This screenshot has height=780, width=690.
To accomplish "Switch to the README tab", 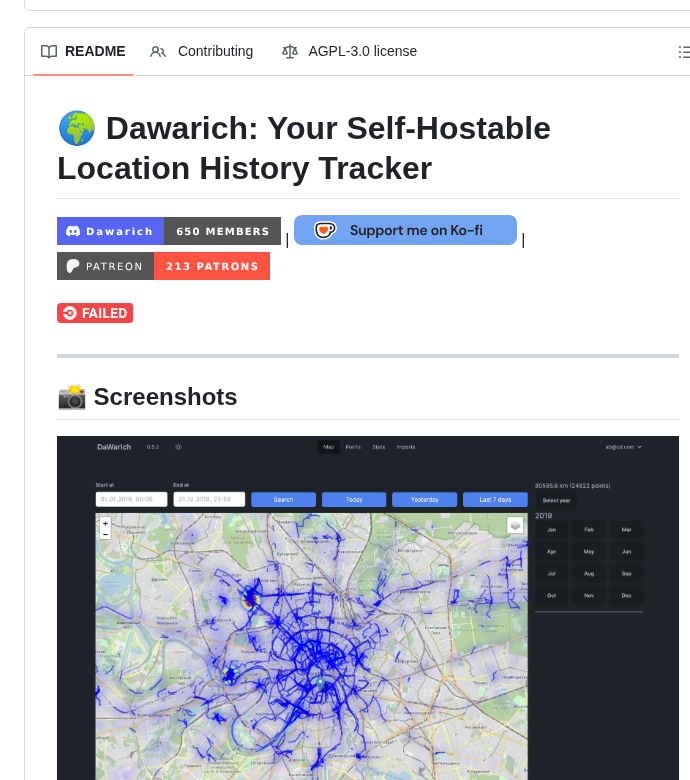I will click(x=83, y=52).
